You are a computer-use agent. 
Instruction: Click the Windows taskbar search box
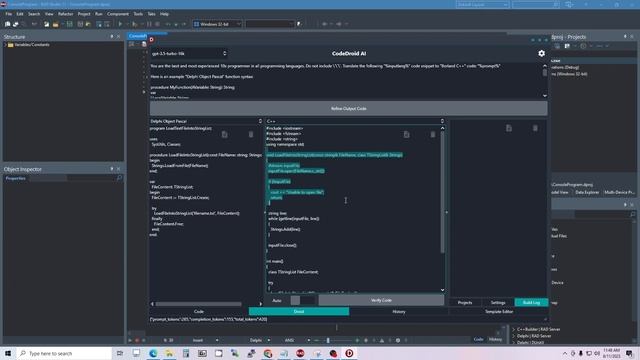click(64, 353)
